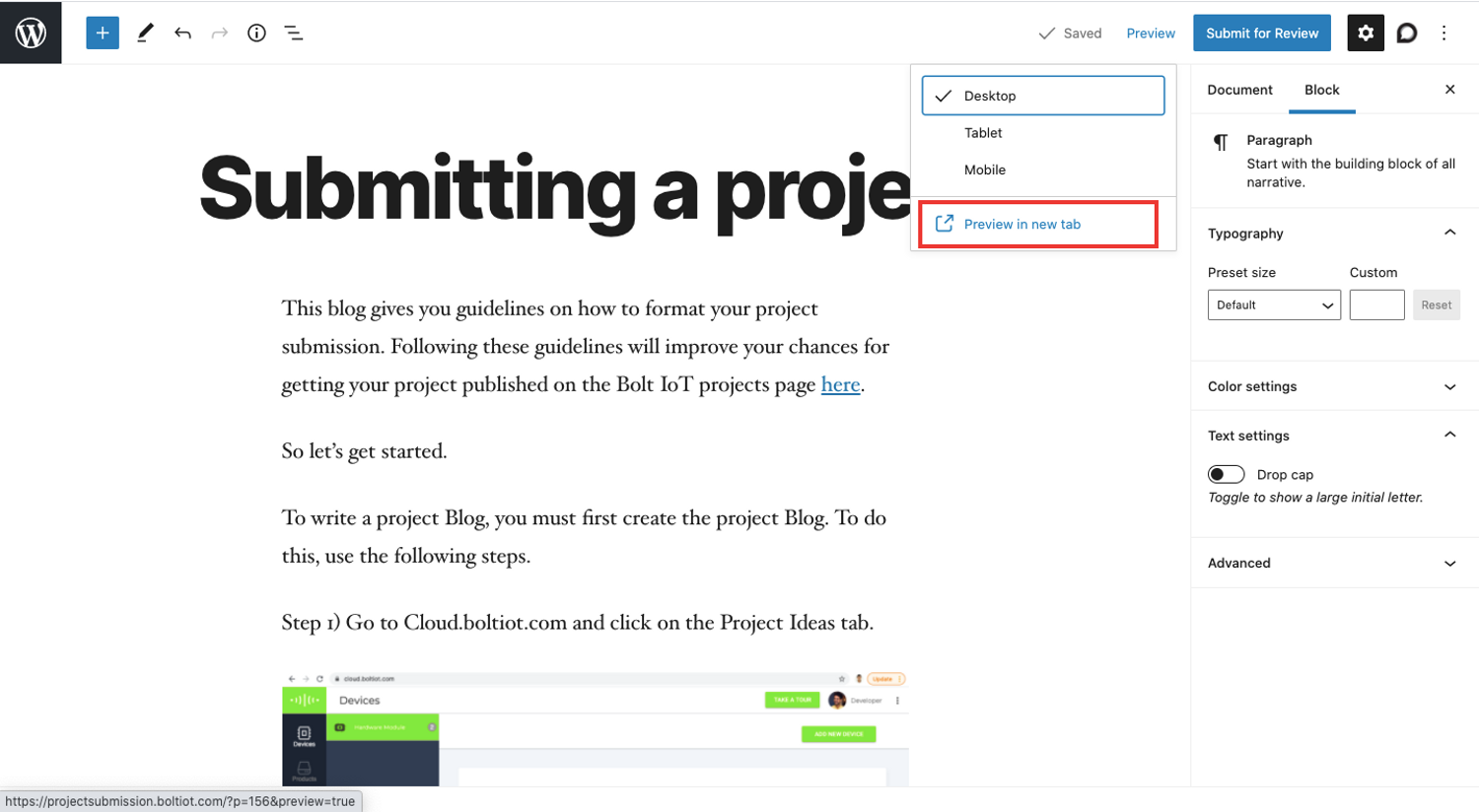Select the pencil Tools icon
The image size is (1479, 812).
[x=145, y=33]
